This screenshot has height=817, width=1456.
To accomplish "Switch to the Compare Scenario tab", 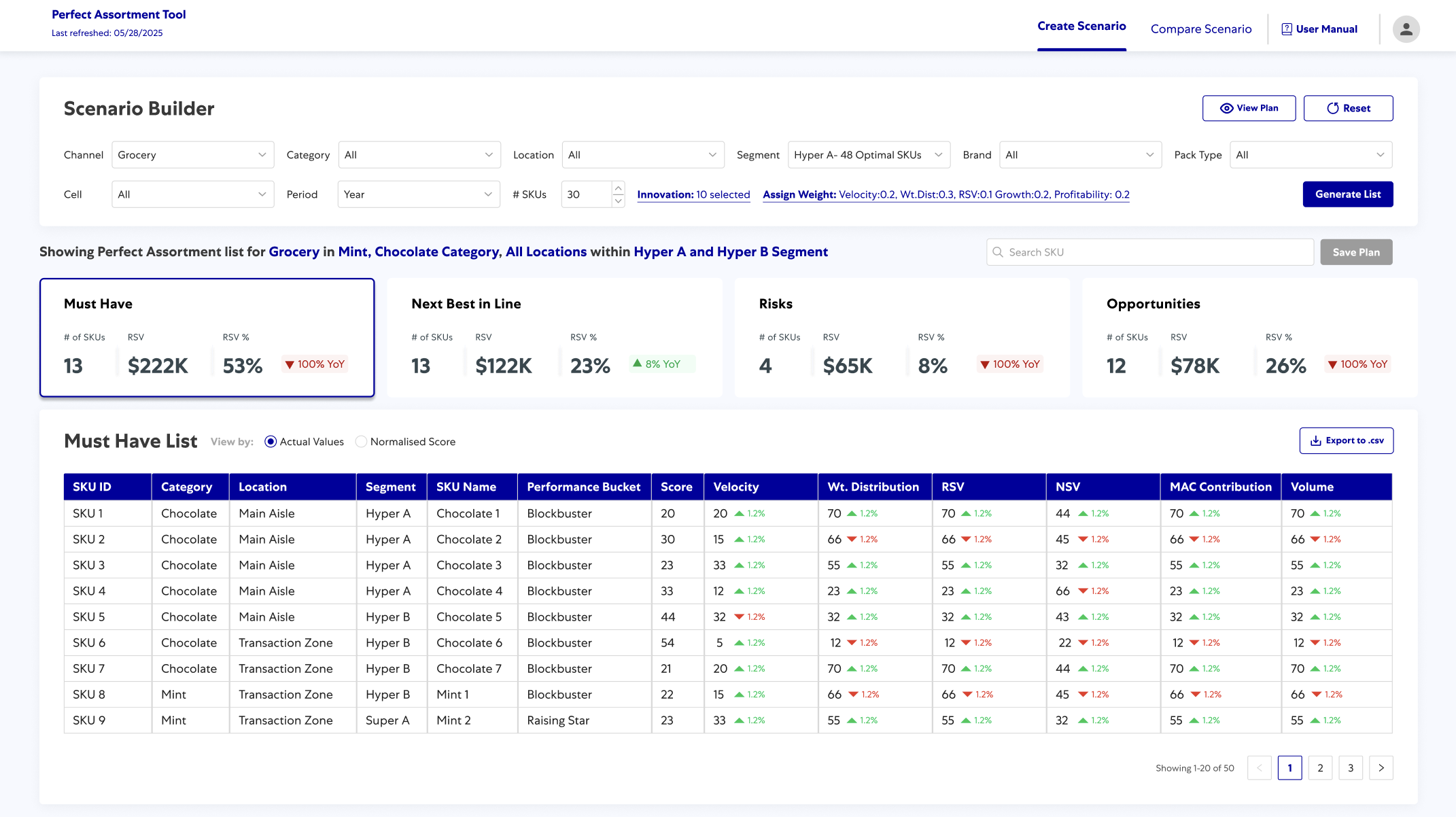I will 1201,29.
